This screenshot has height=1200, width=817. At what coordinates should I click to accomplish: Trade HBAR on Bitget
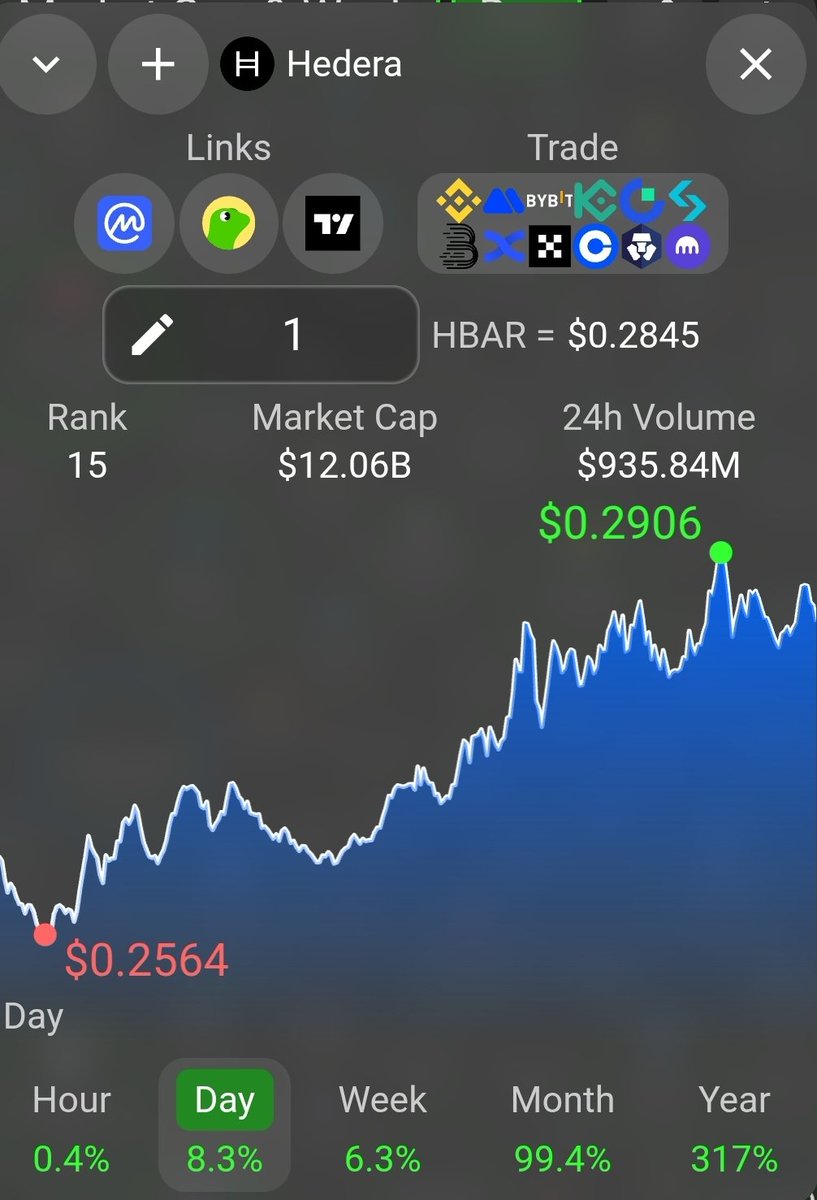pyautogui.click(x=687, y=201)
